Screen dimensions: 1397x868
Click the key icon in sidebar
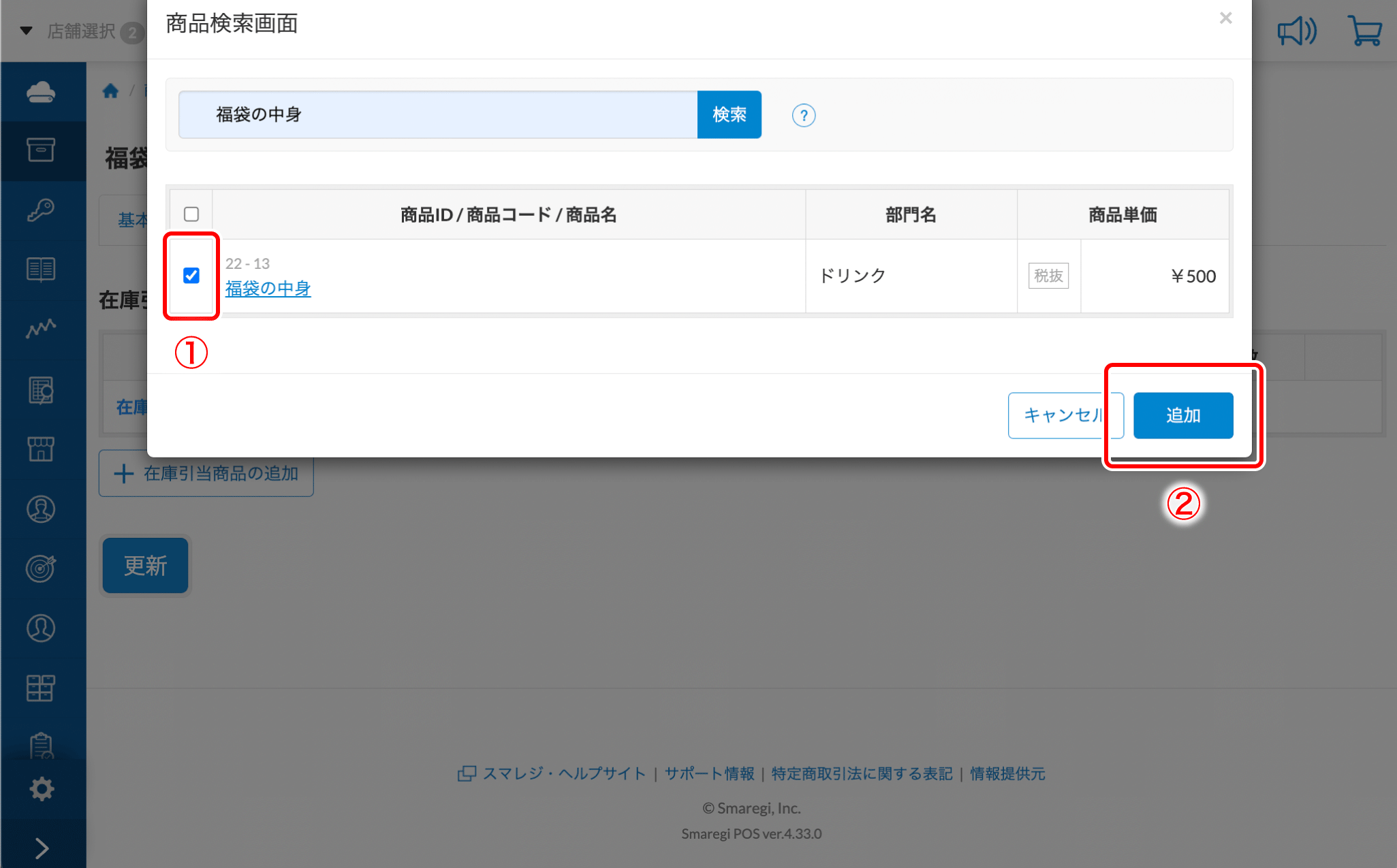point(41,210)
